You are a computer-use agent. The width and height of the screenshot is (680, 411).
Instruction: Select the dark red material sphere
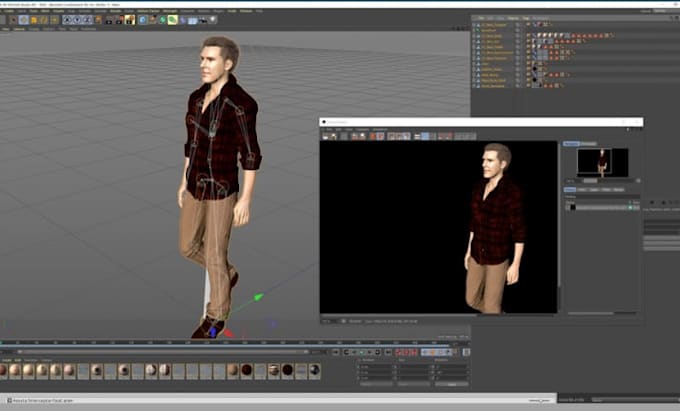[x=246, y=370]
